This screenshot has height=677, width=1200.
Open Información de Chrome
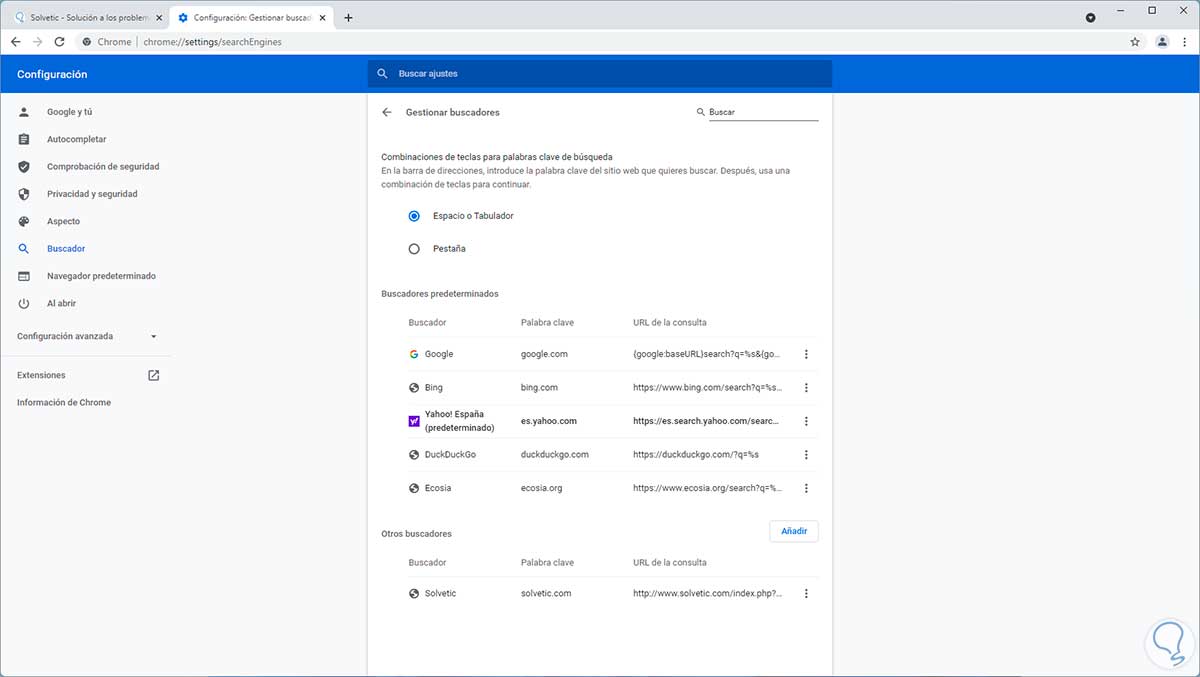(x=64, y=402)
